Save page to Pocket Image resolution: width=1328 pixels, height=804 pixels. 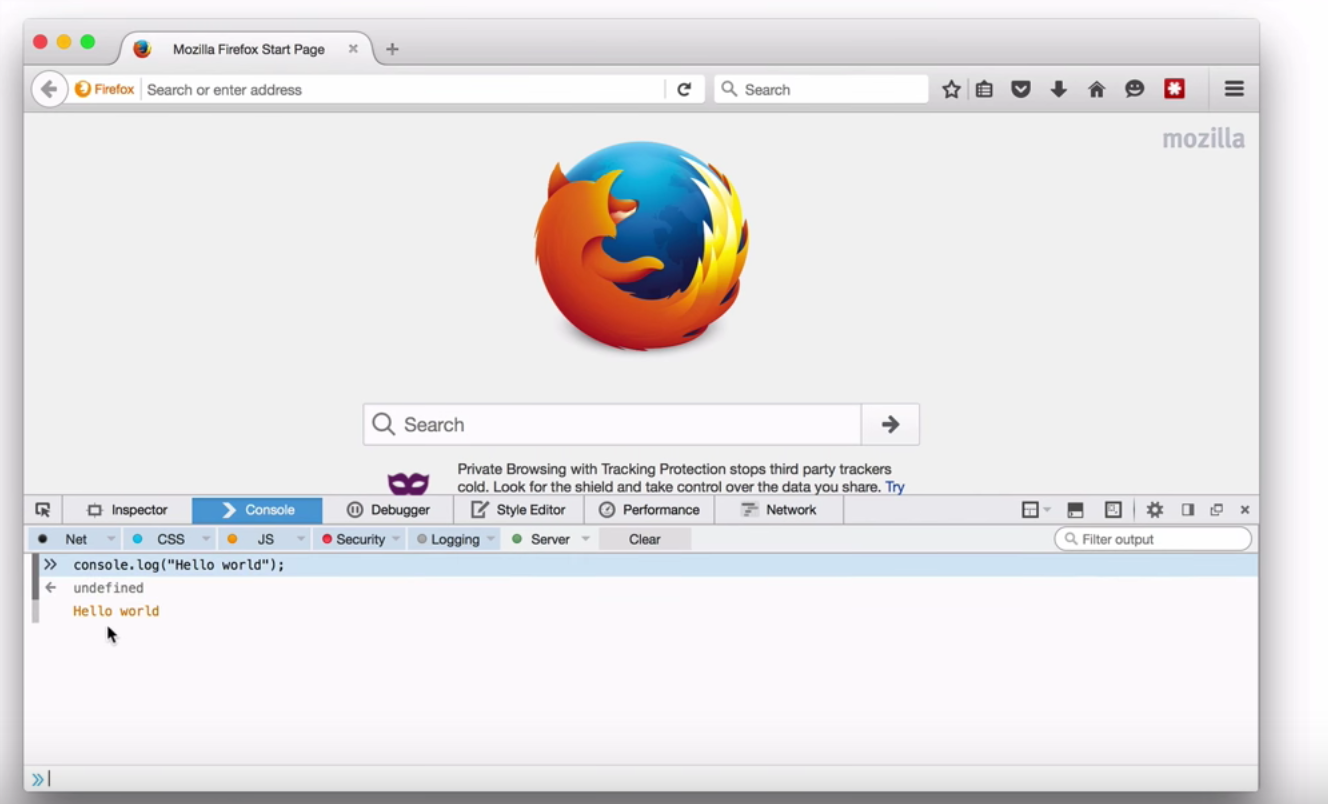click(1021, 89)
